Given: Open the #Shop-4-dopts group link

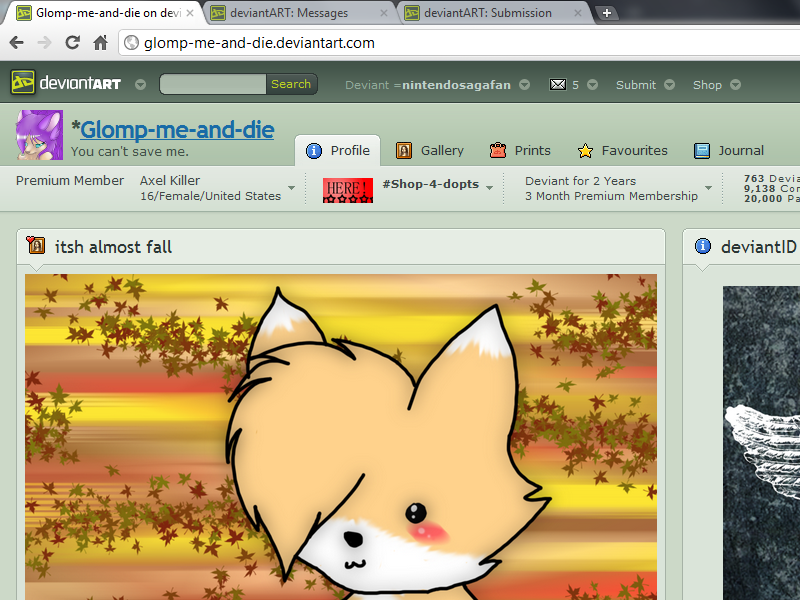Looking at the screenshot, I should [x=431, y=184].
